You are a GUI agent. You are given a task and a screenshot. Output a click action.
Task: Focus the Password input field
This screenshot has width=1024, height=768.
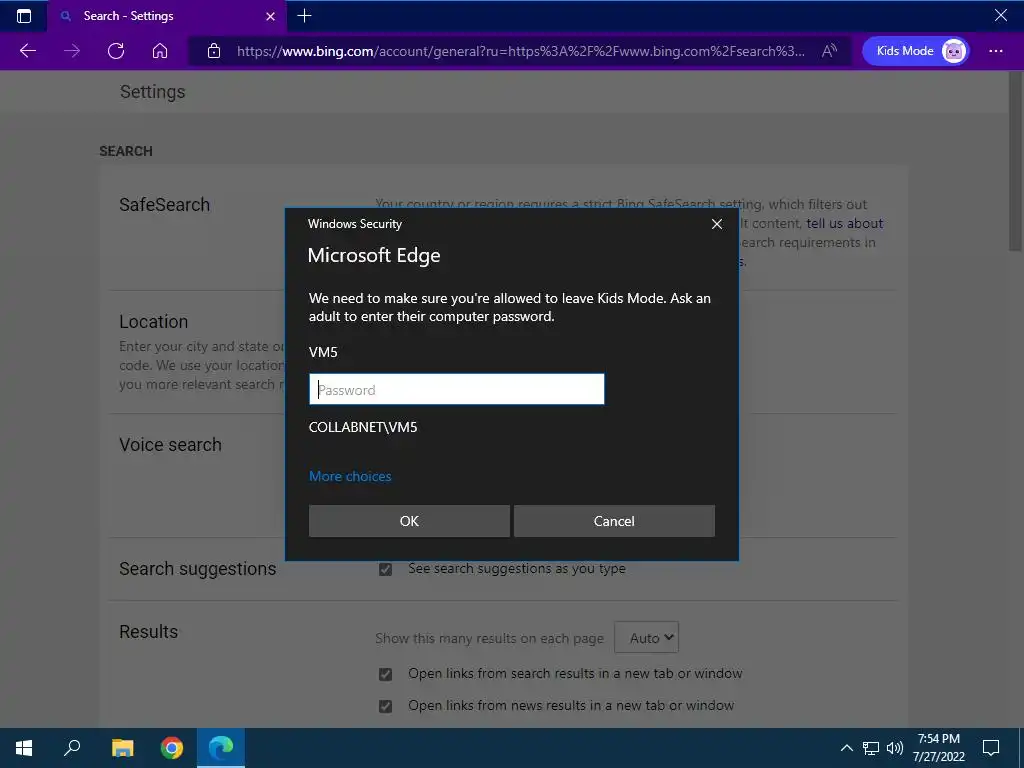click(x=456, y=389)
